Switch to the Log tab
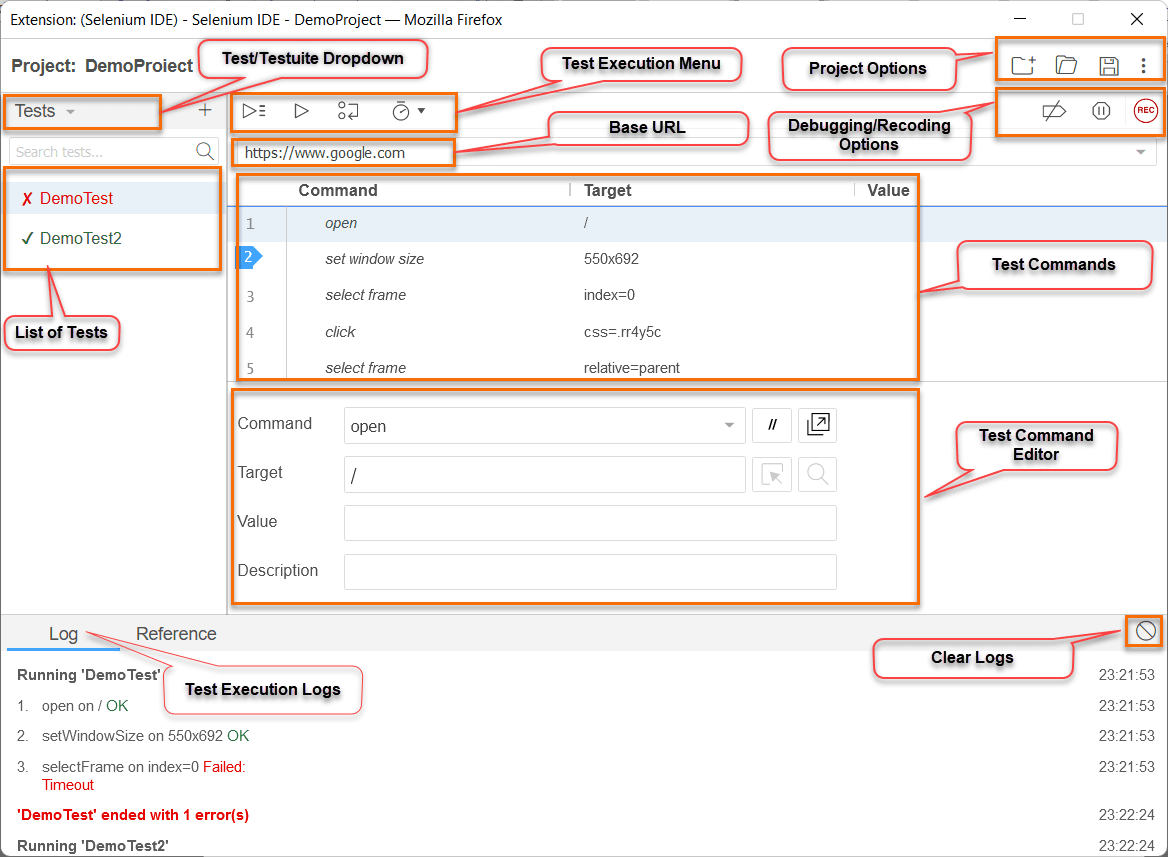This screenshot has height=857, width=1168. (63, 633)
